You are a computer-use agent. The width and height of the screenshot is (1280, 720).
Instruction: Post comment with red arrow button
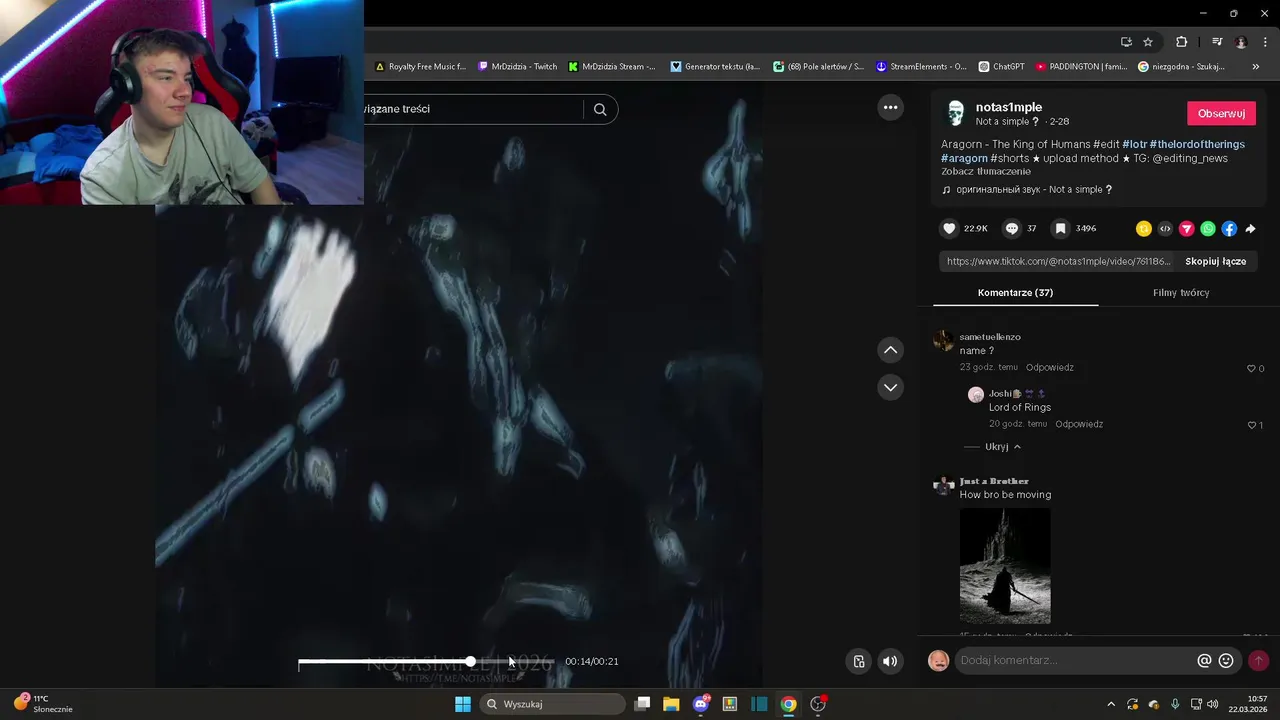coord(1258,660)
